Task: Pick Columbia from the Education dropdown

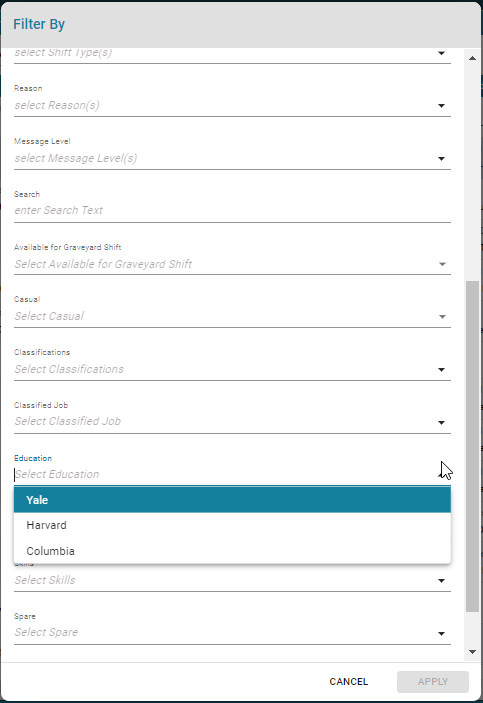Action: pyautogui.click(x=232, y=551)
